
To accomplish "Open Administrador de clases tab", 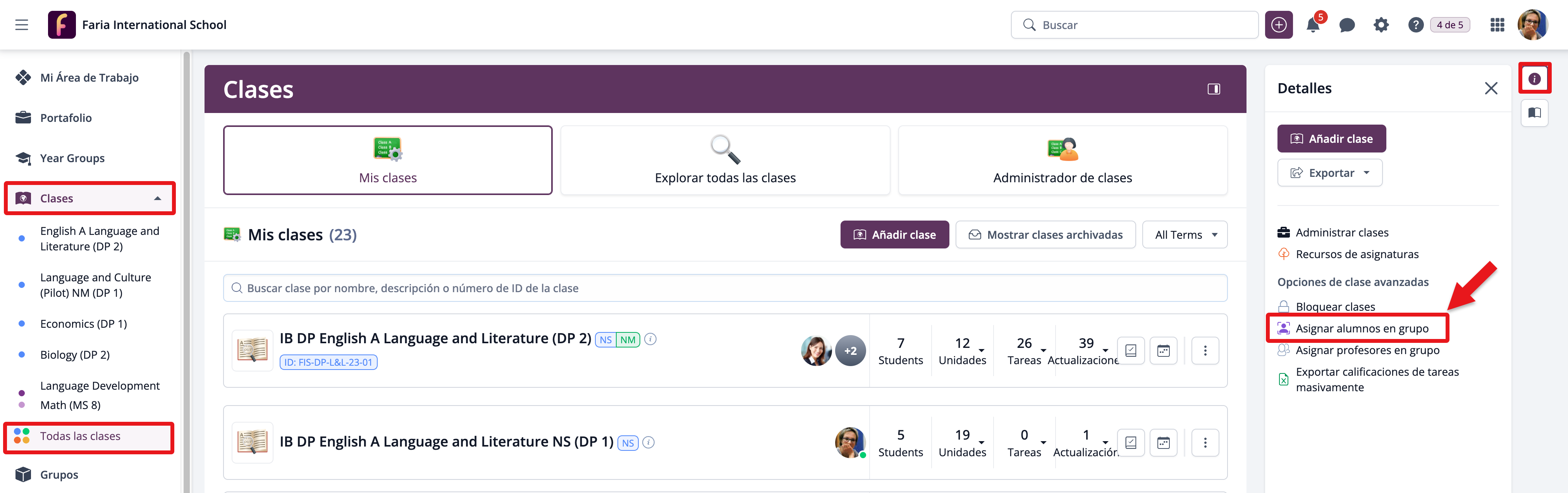I will tap(1062, 161).
